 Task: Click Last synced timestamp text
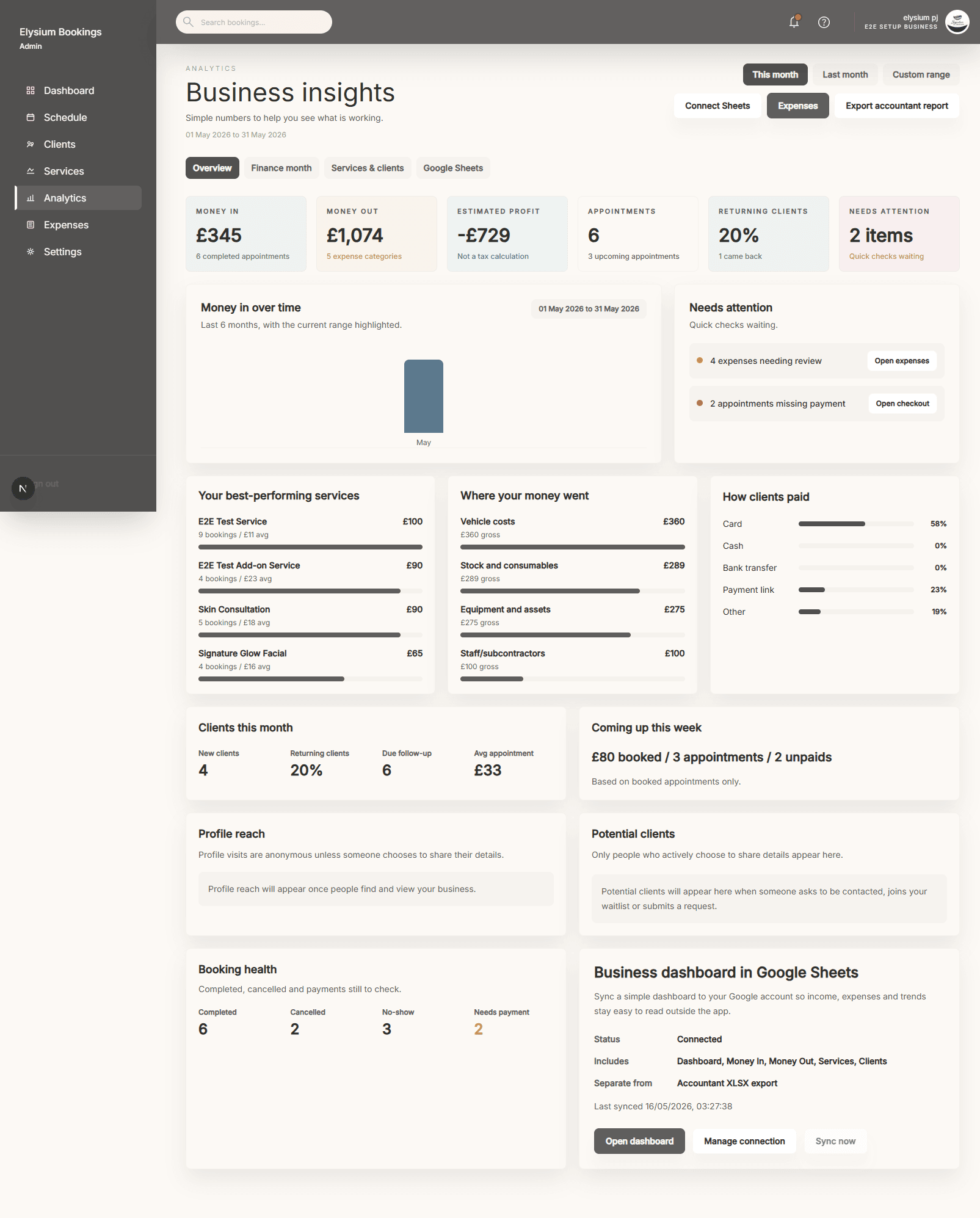pyautogui.click(x=663, y=1106)
